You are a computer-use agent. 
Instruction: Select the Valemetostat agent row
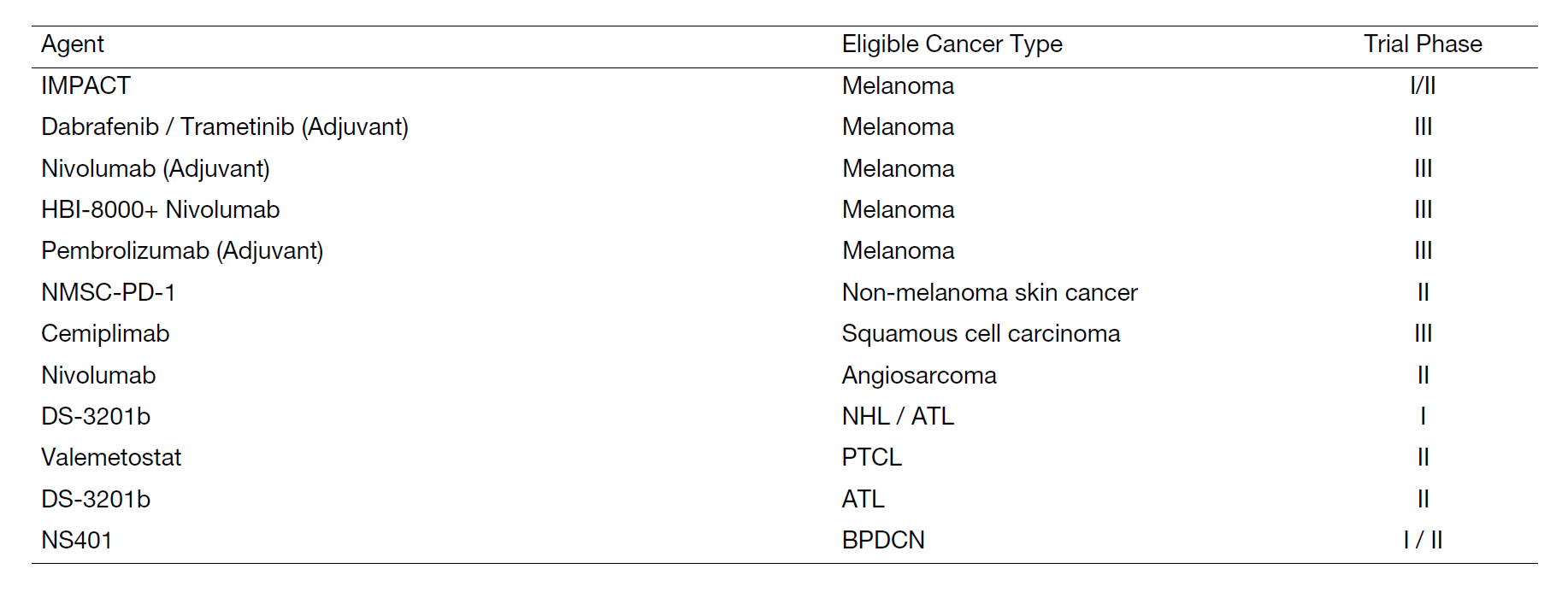click(111, 458)
